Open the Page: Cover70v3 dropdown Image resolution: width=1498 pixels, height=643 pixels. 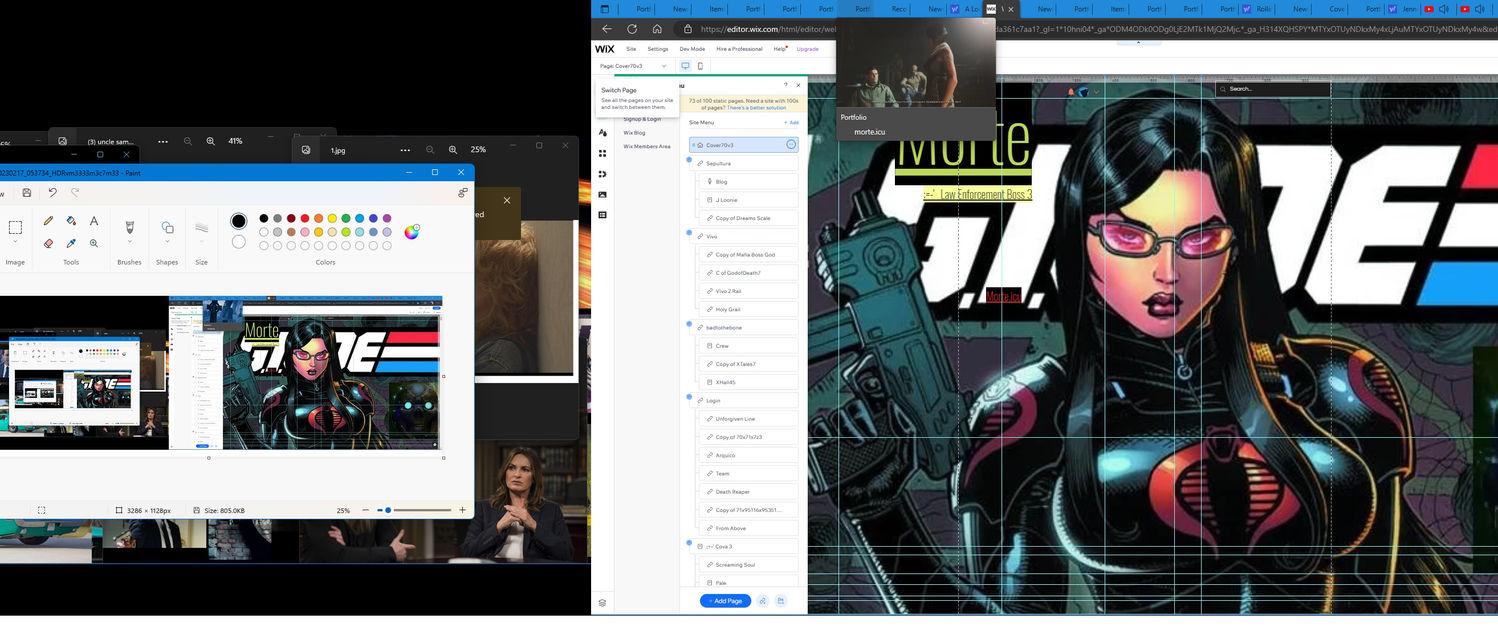pyautogui.click(x=634, y=66)
